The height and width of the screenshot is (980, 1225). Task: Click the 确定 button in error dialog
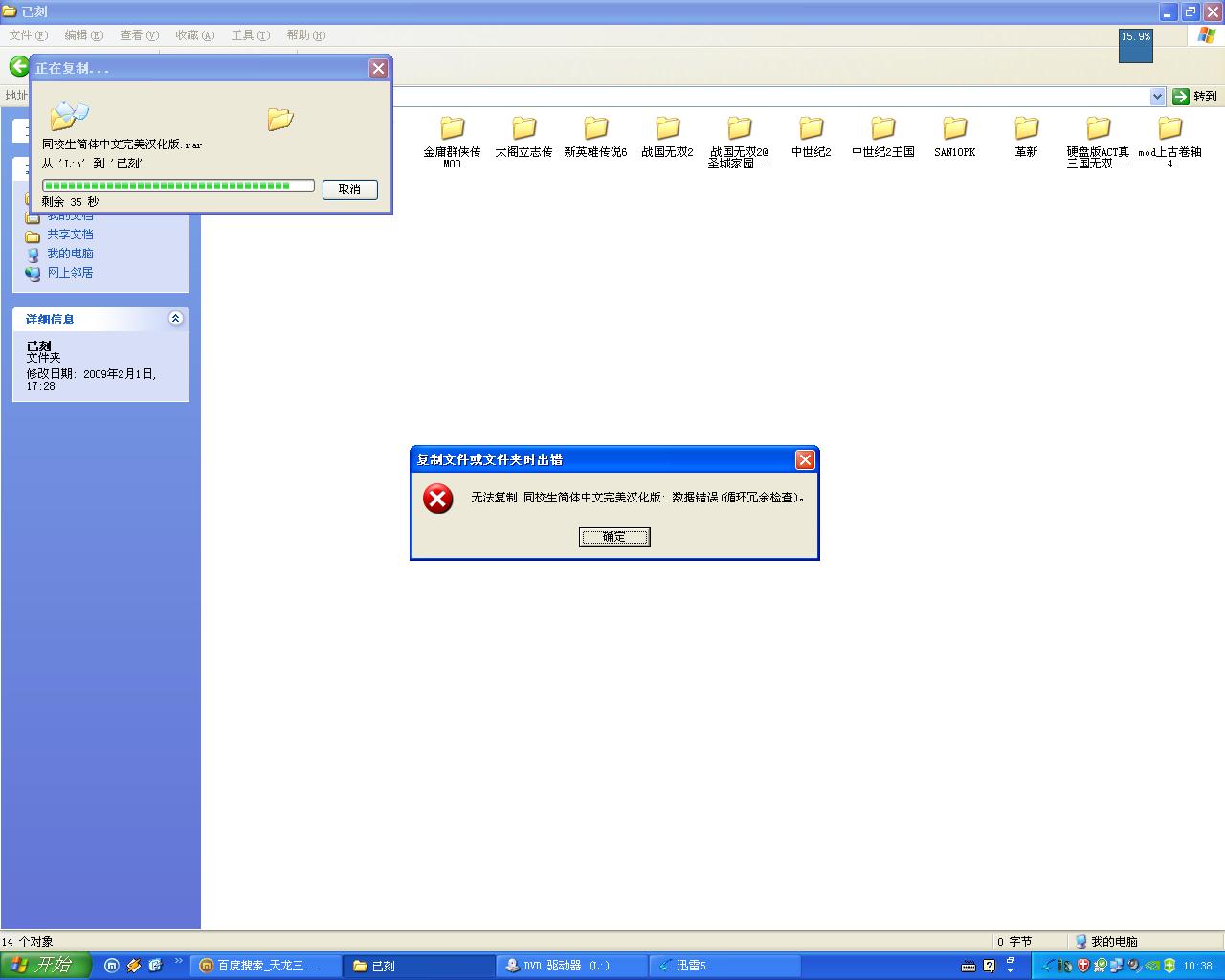click(613, 537)
